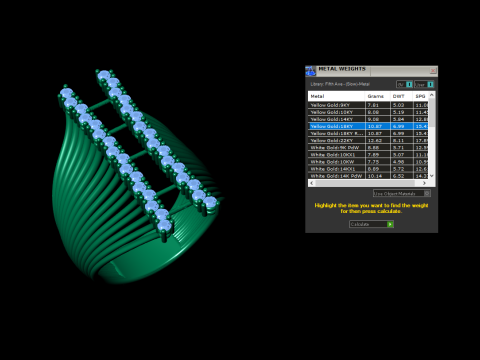Click the 10.14 grams cell
The height and width of the screenshot is (360, 480).
pos(377,176)
